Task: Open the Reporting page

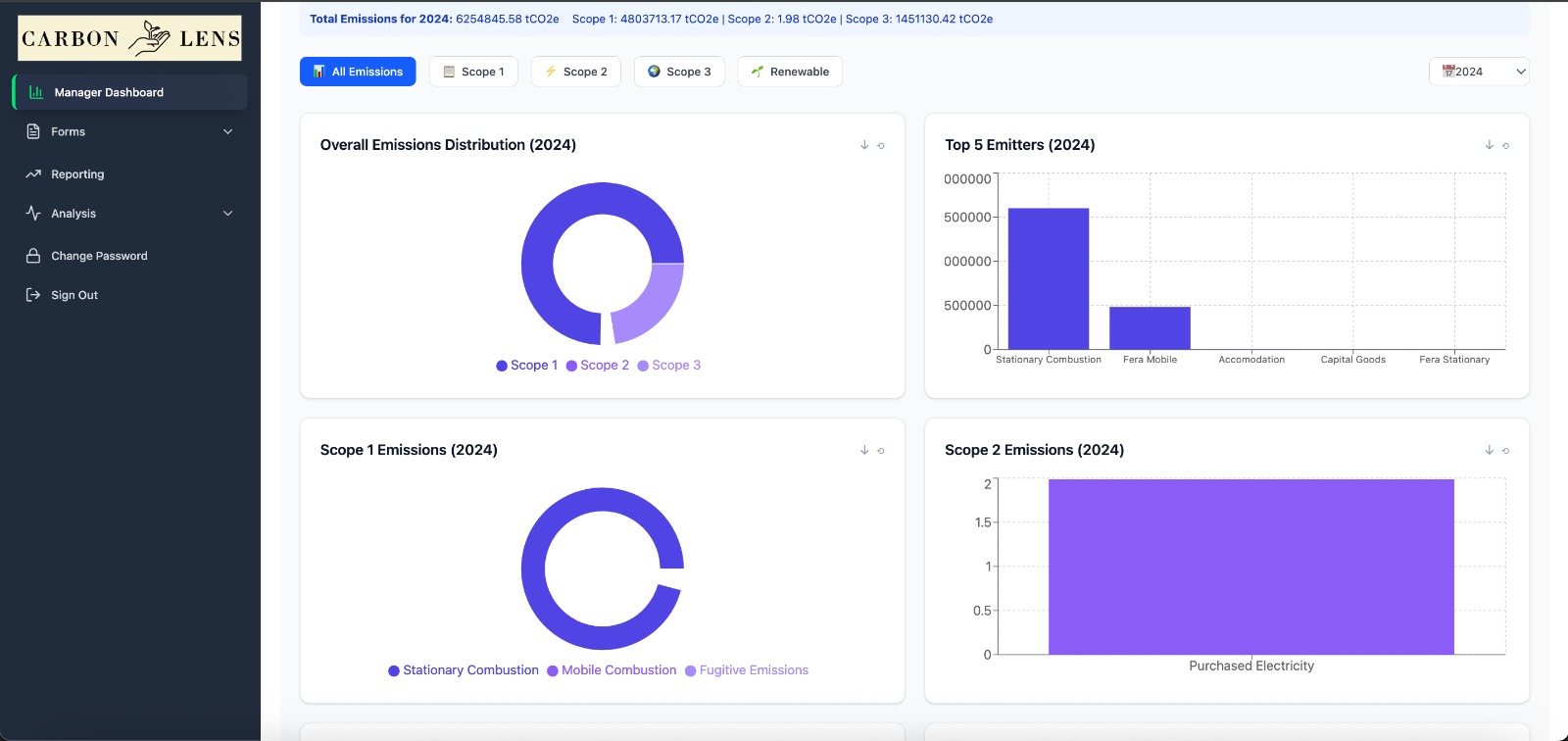Action: tap(77, 174)
